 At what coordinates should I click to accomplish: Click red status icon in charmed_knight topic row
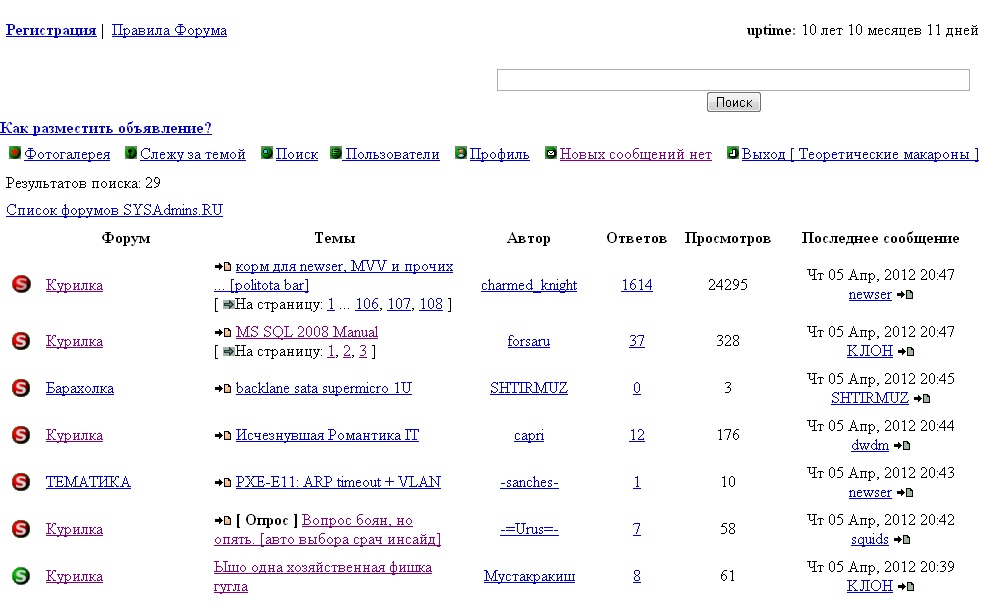[21, 284]
